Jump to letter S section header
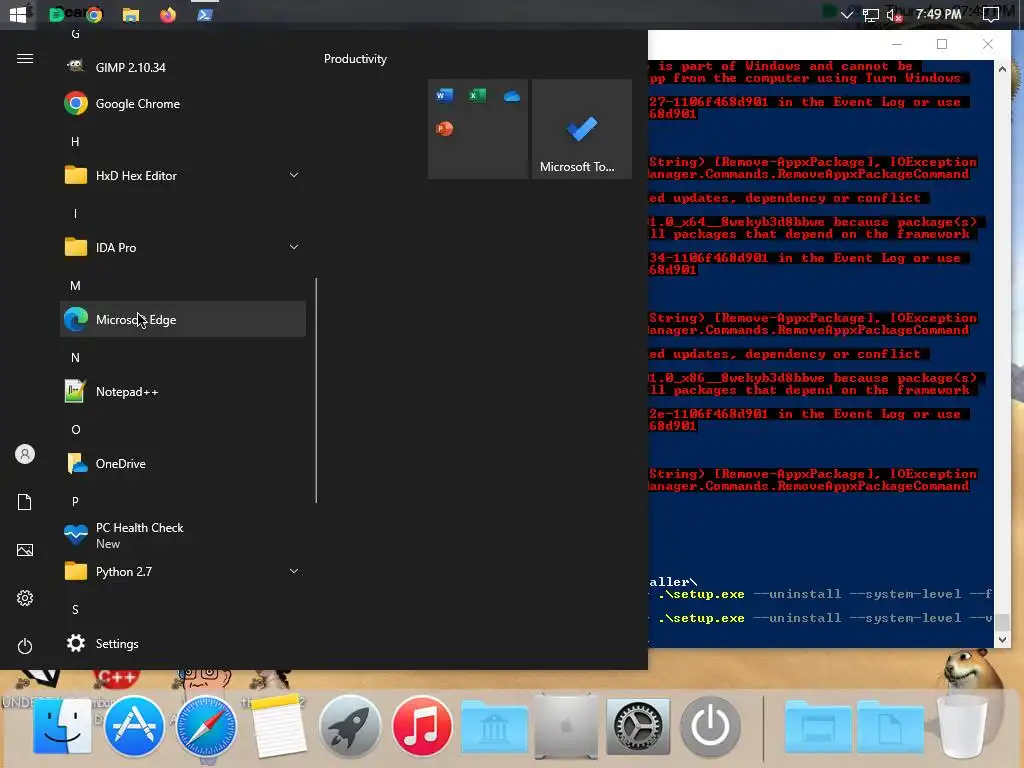Viewport: 1024px width, 768px height. pos(75,609)
